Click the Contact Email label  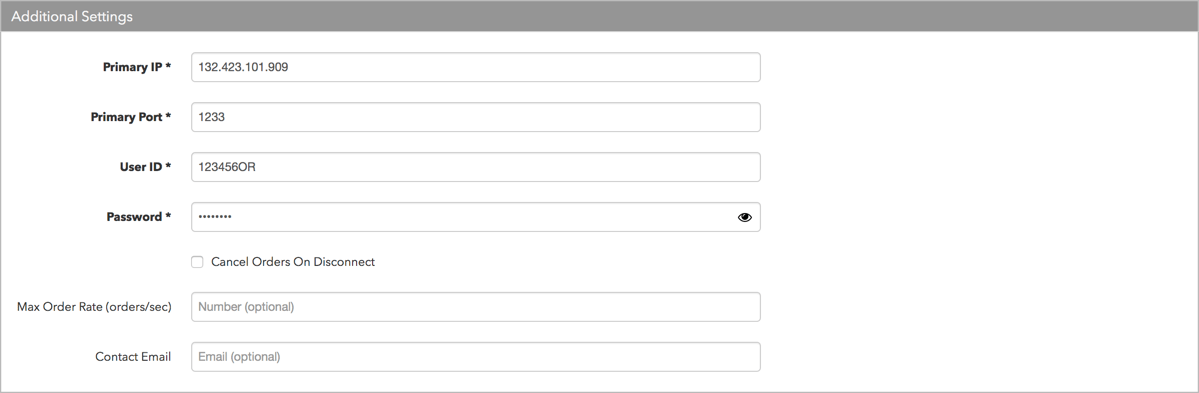(x=133, y=356)
